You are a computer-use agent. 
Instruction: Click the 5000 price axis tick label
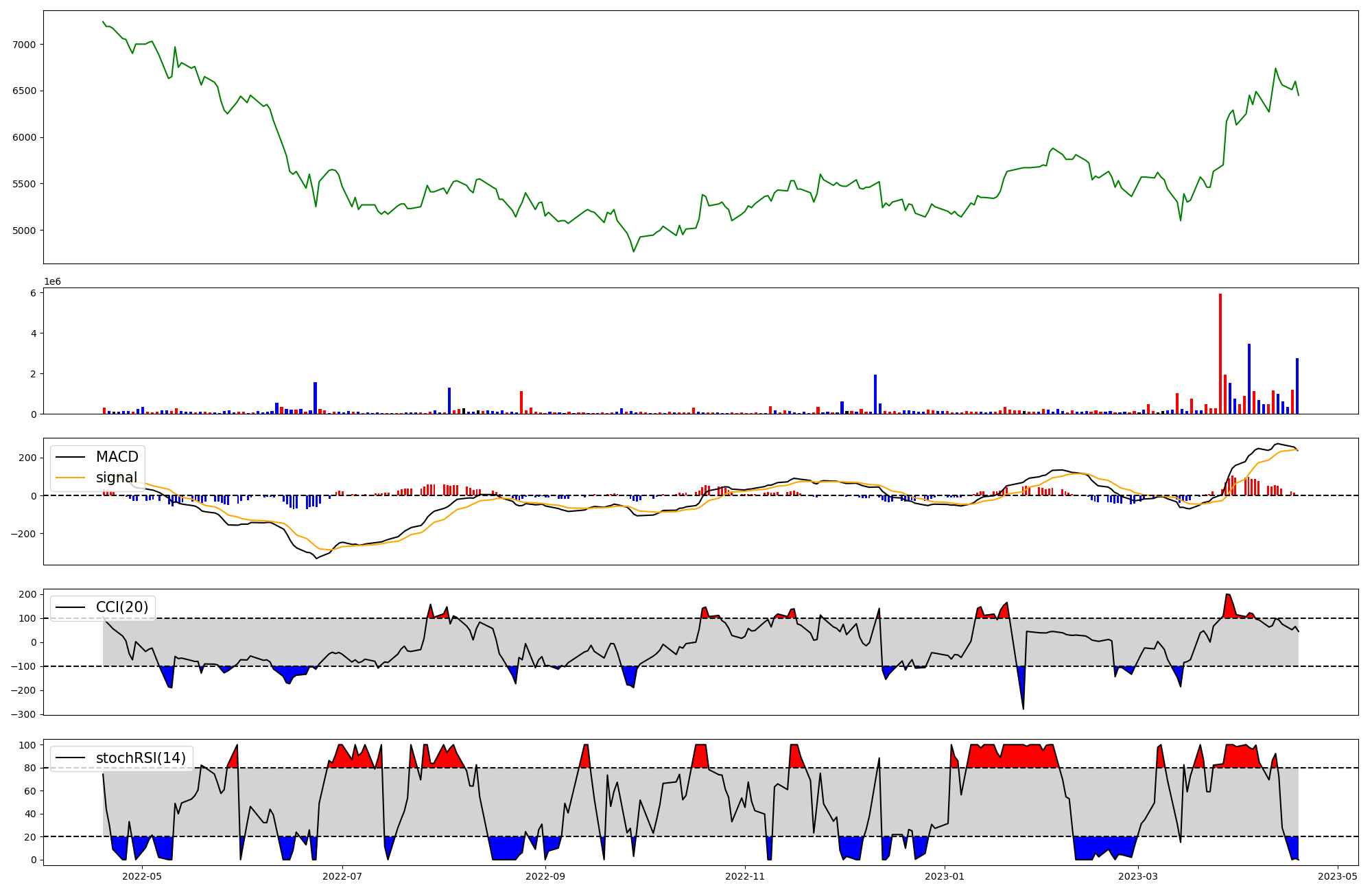click(x=24, y=231)
